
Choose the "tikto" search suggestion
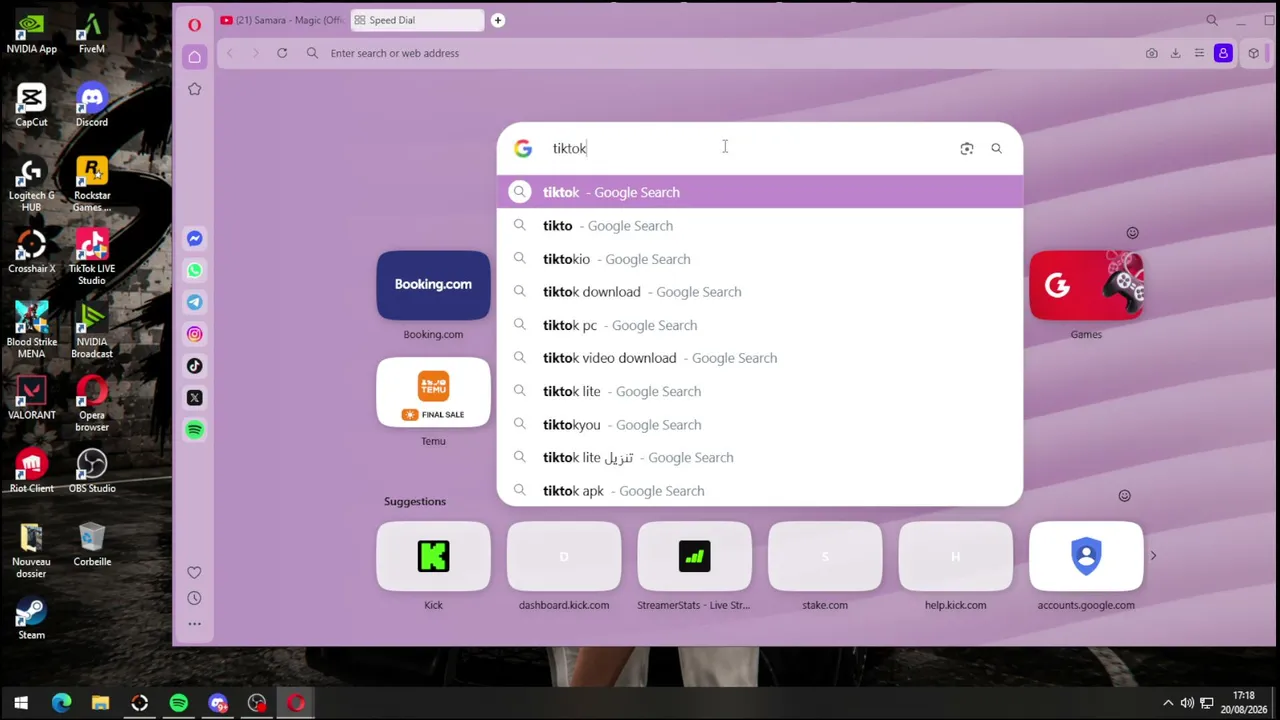(x=760, y=226)
